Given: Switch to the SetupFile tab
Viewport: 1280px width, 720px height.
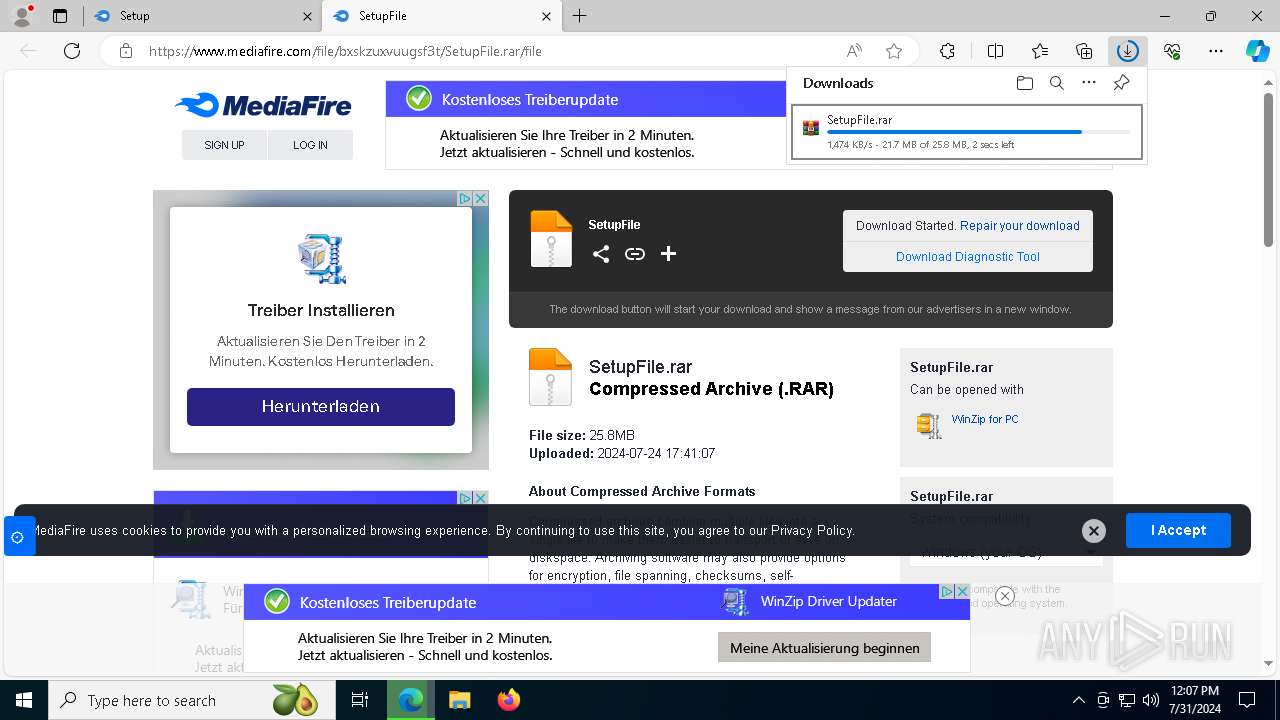Looking at the screenshot, I should click(x=440, y=16).
